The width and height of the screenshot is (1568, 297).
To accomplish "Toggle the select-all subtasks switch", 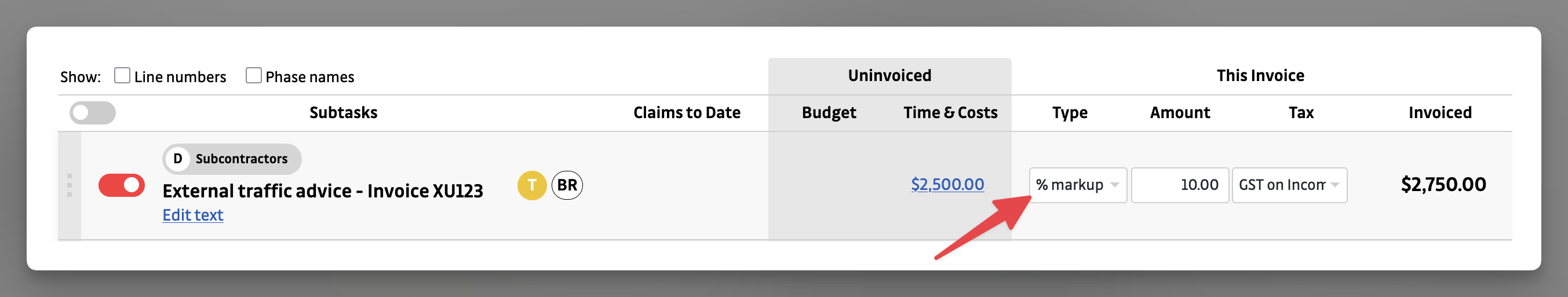I will tap(93, 112).
